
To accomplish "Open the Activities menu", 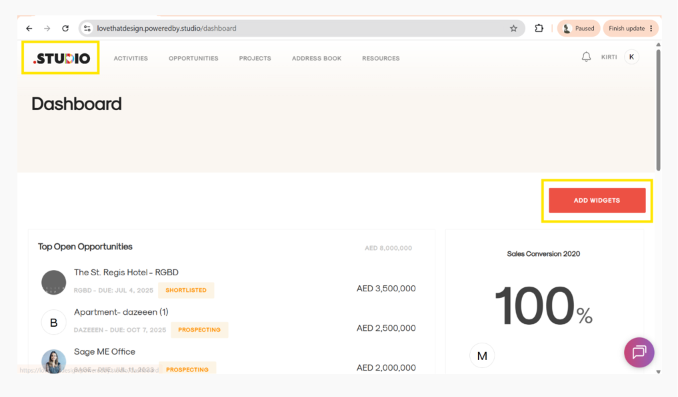I will pyautogui.click(x=131, y=58).
